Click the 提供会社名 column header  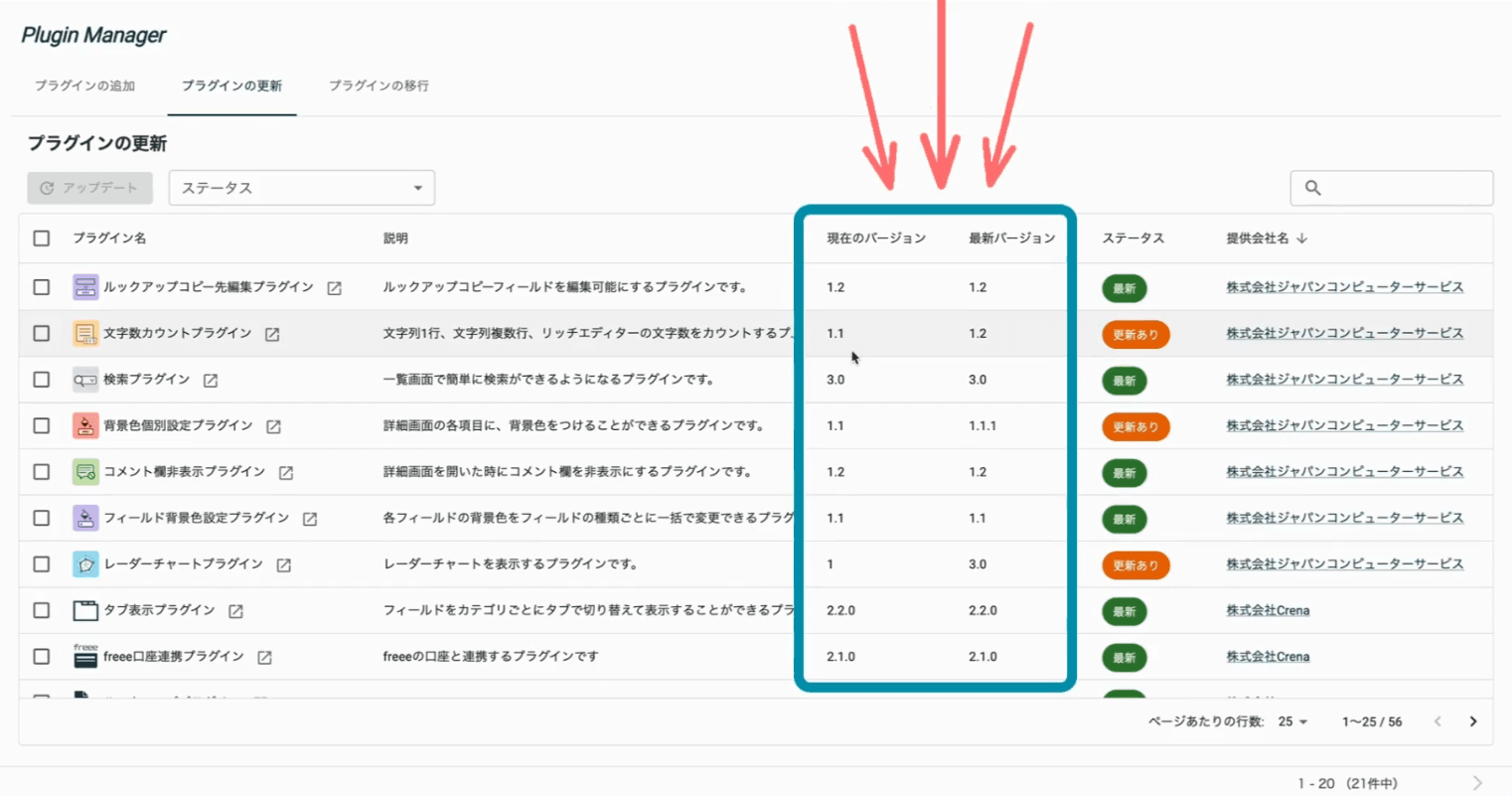click(x=1257, y=239)
